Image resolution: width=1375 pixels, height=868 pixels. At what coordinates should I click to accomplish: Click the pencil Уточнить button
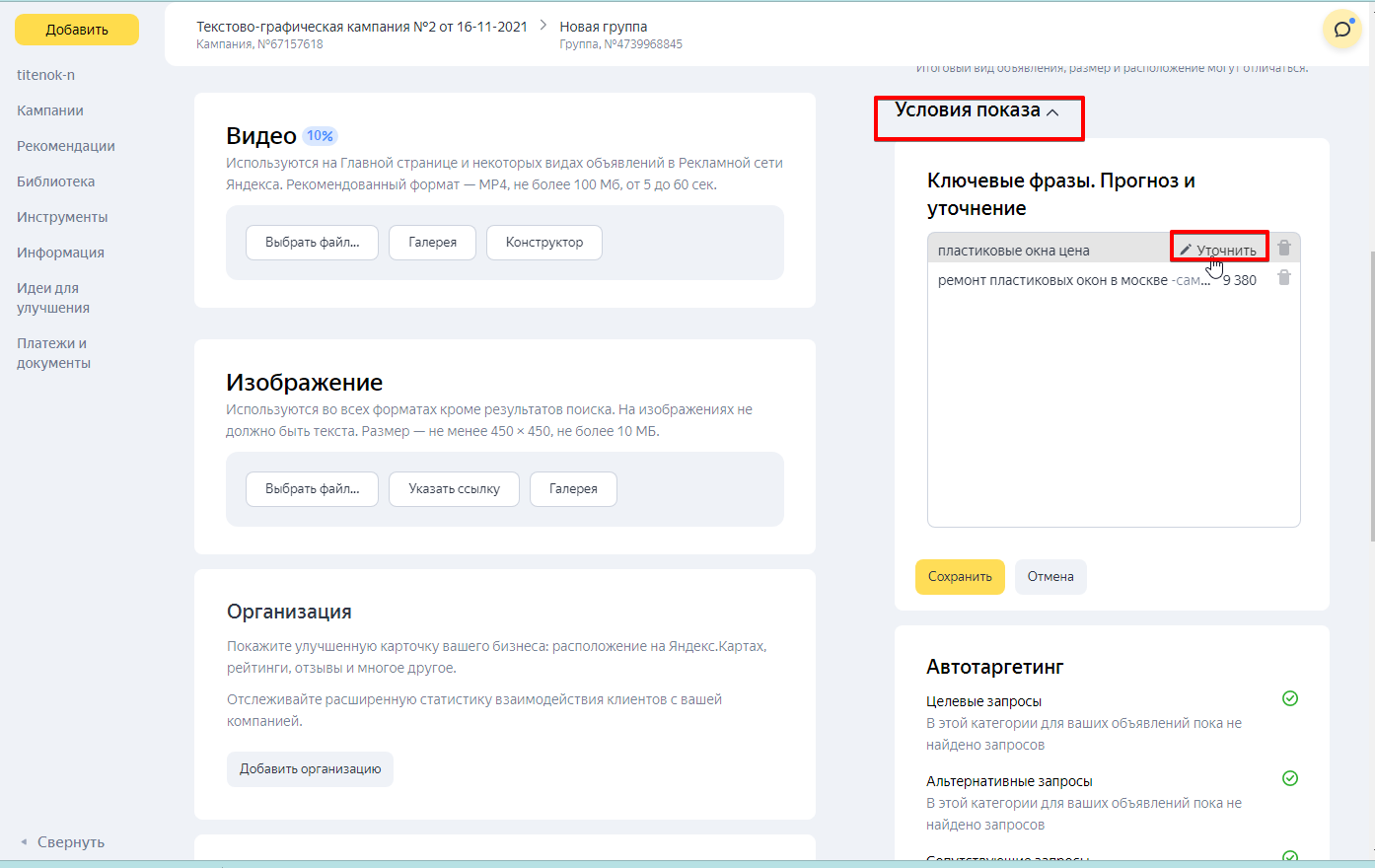pyautogui.click(x=1219, y=250)
